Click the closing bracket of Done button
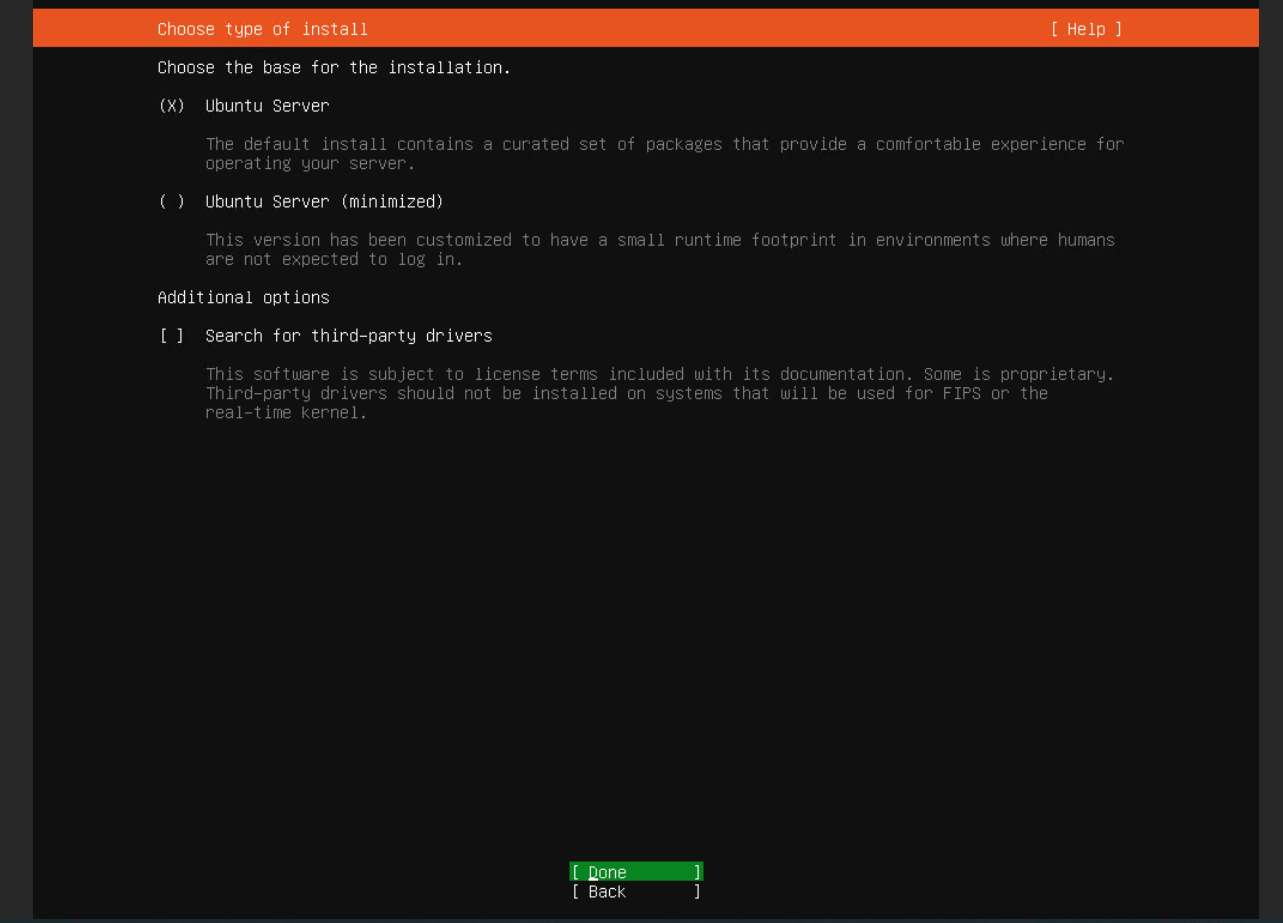 coord(697,872)
